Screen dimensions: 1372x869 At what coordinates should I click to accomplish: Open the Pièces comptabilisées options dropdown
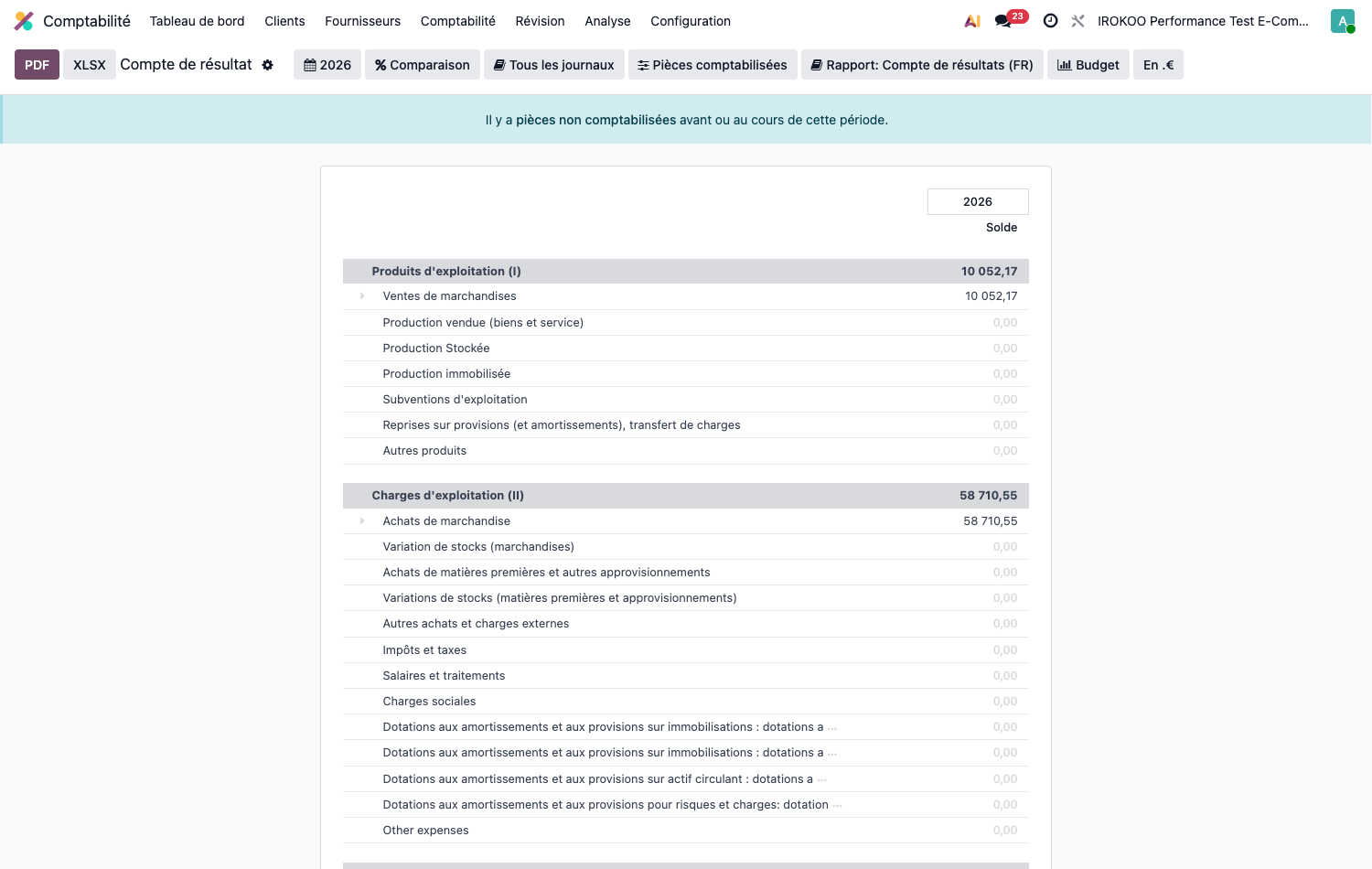coord(713,65)
